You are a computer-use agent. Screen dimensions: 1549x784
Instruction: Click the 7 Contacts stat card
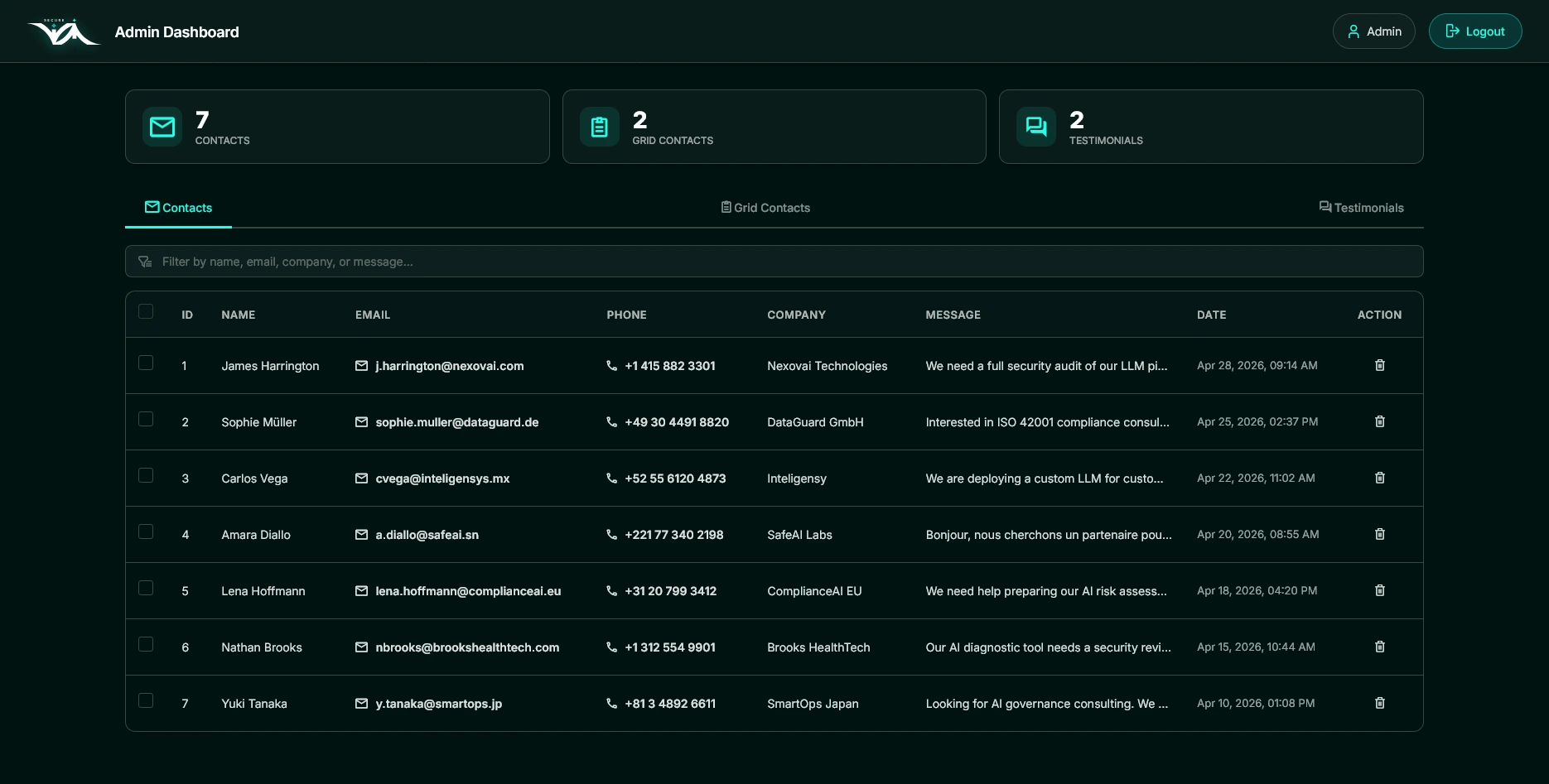coord(337,127)
